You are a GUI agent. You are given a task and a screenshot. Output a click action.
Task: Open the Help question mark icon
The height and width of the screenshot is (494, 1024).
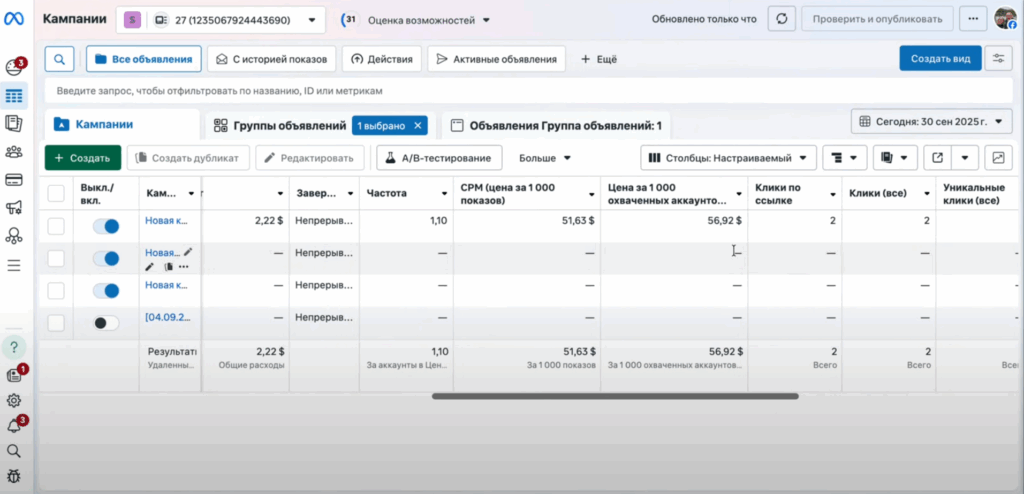click(14, 347)
